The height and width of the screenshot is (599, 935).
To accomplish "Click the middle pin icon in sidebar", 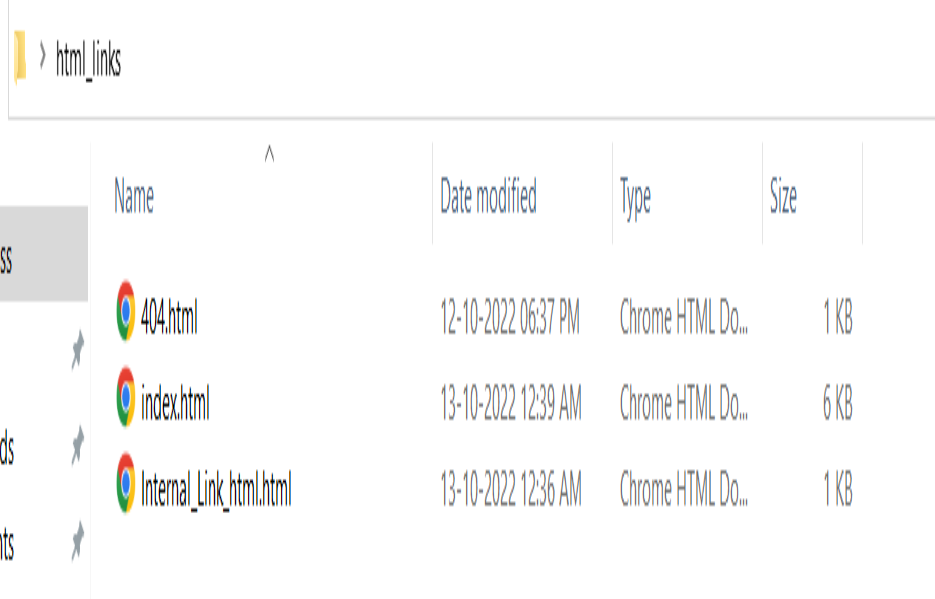I will [77, 446].
